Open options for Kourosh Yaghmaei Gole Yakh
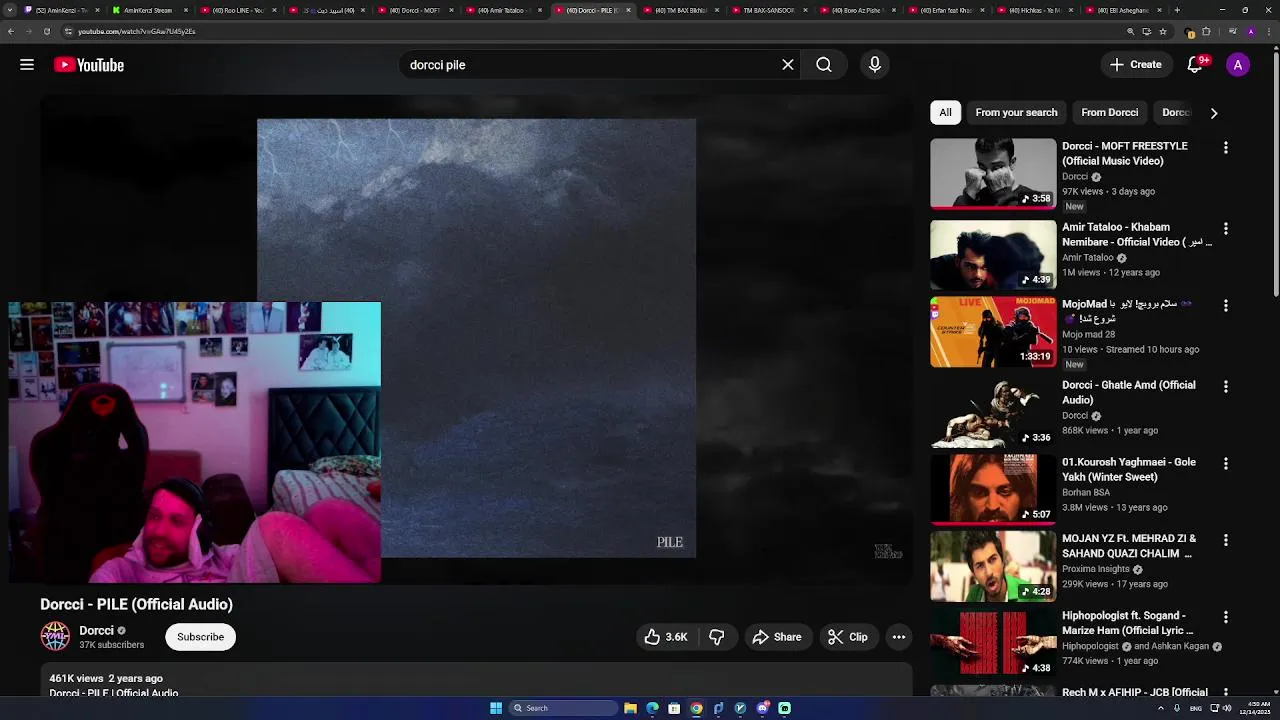The image size is (1280, 720). (x=1226, y=464)
